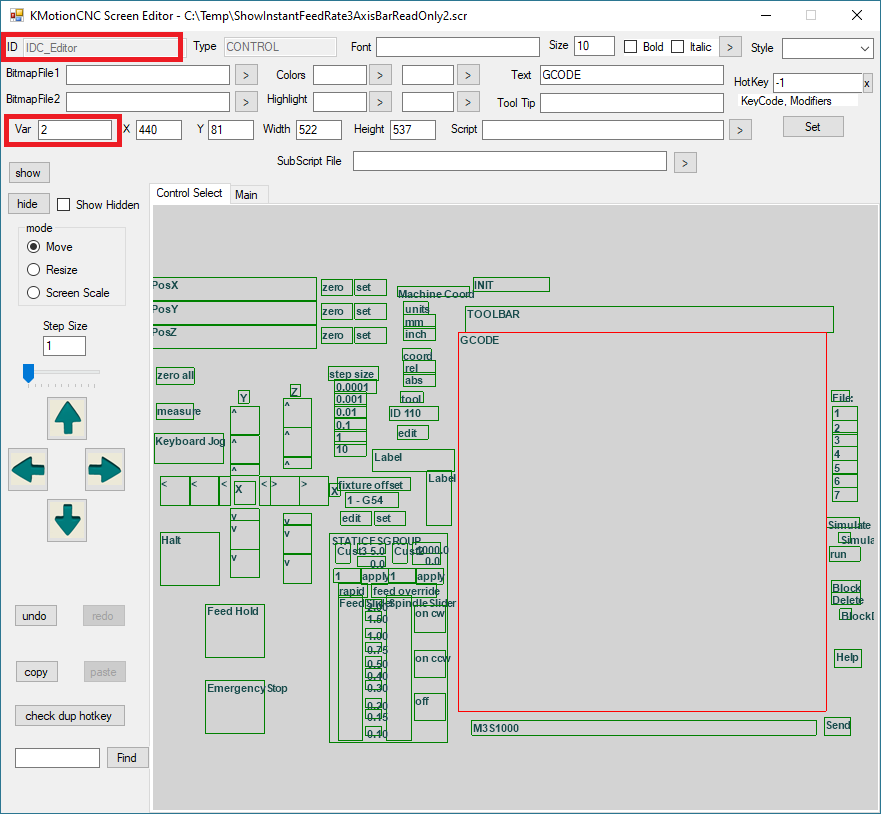Click the right arrow move button
The image size is (881, 814).
coord(104,469)
